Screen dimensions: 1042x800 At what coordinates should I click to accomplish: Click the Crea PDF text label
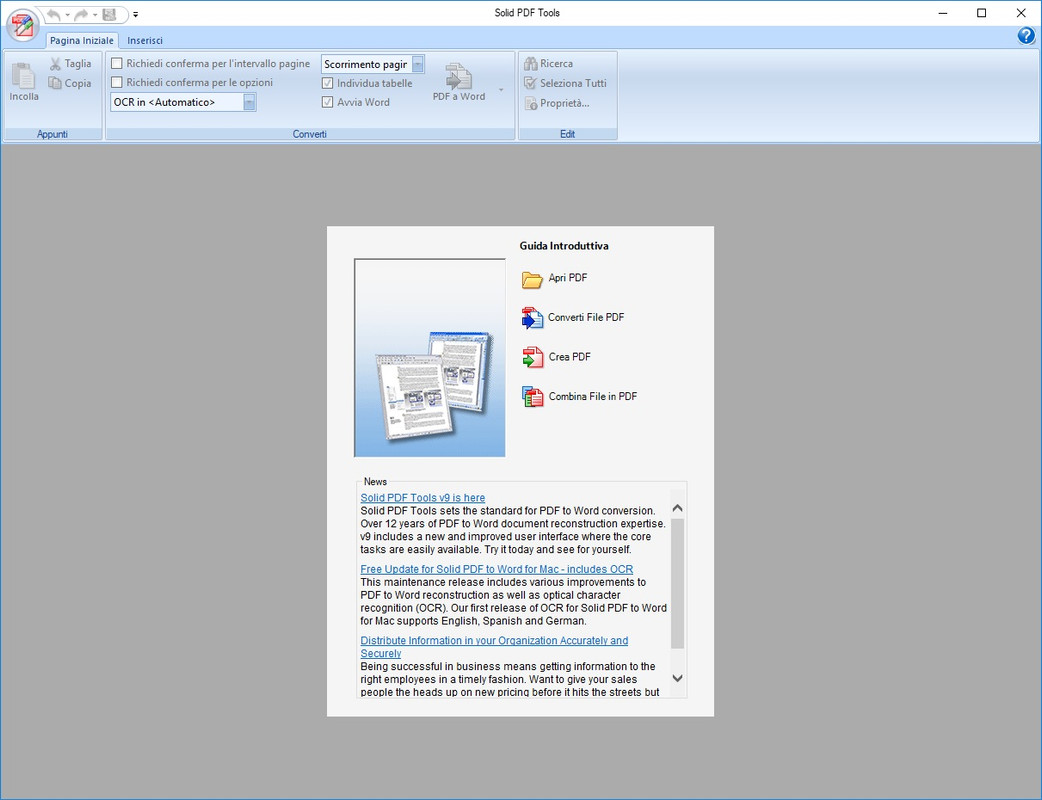(570, 357)
